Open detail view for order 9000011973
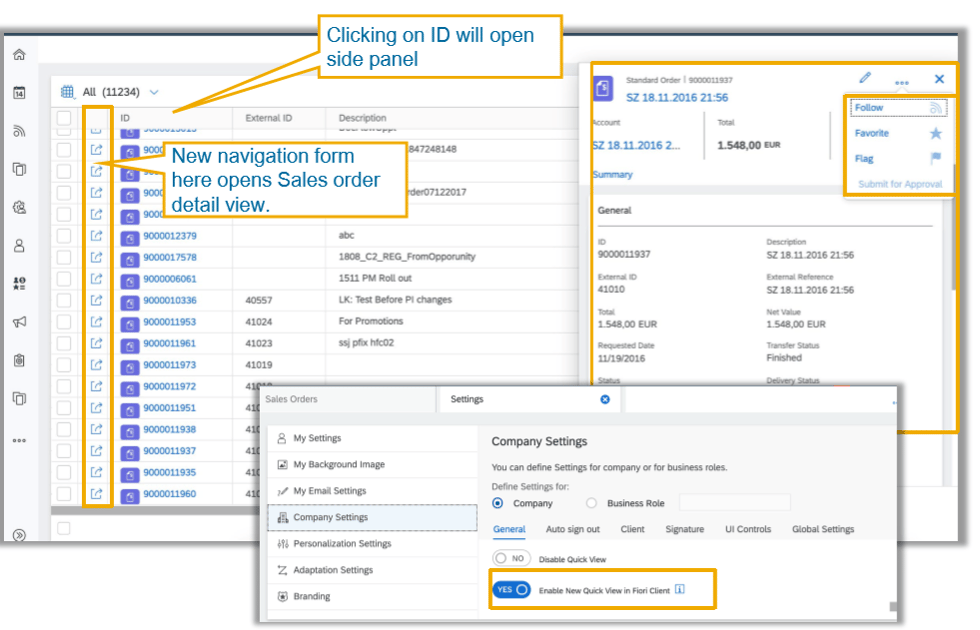 pyautogui.click(x=96, y=364)
